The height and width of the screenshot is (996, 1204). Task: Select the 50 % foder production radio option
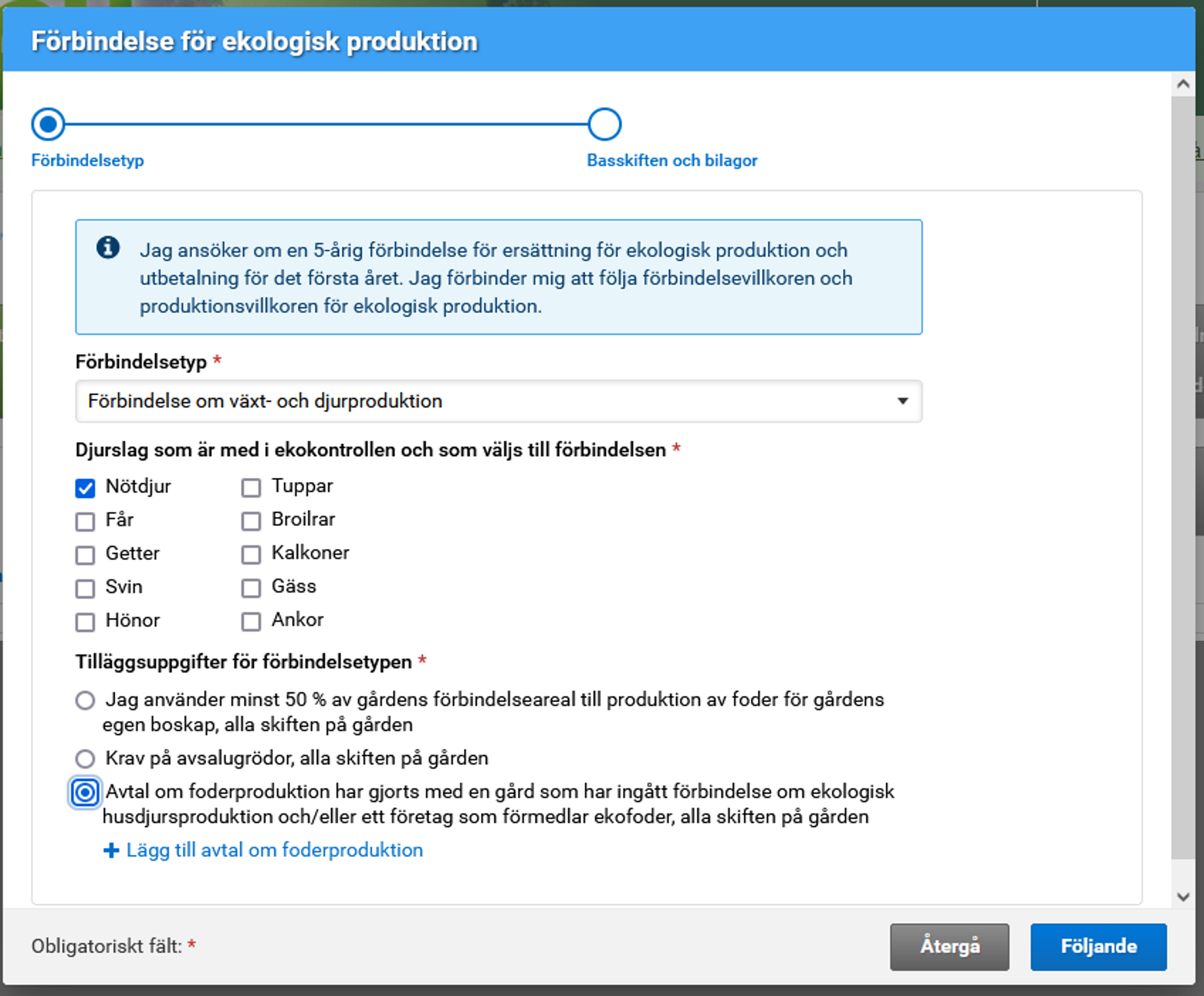[x=84, y=700]
